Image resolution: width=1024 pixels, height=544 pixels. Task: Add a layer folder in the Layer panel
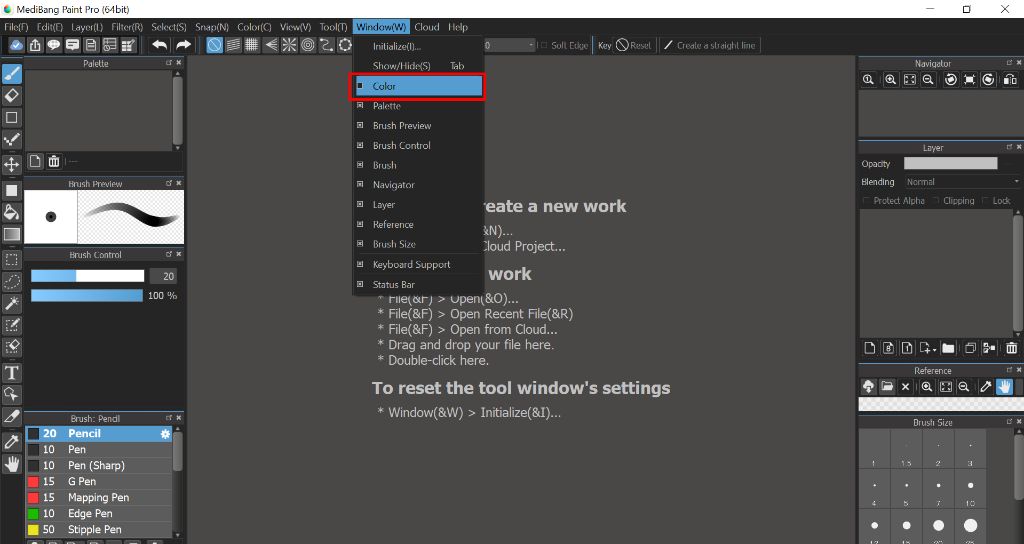pyautogui.click(x=948, y=348)
